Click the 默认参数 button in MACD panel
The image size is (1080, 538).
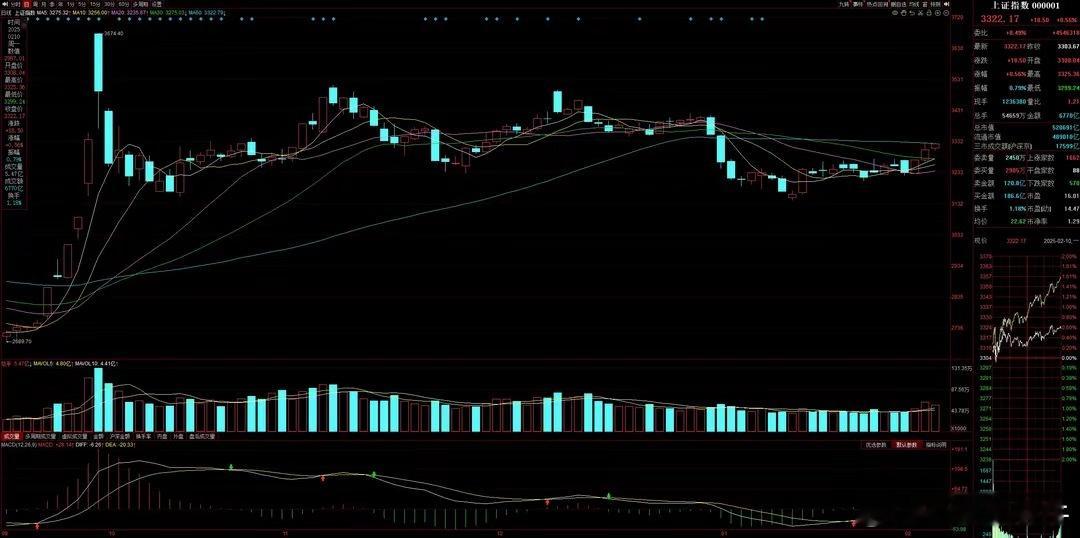pyautogui.click(x=907, y=445)
